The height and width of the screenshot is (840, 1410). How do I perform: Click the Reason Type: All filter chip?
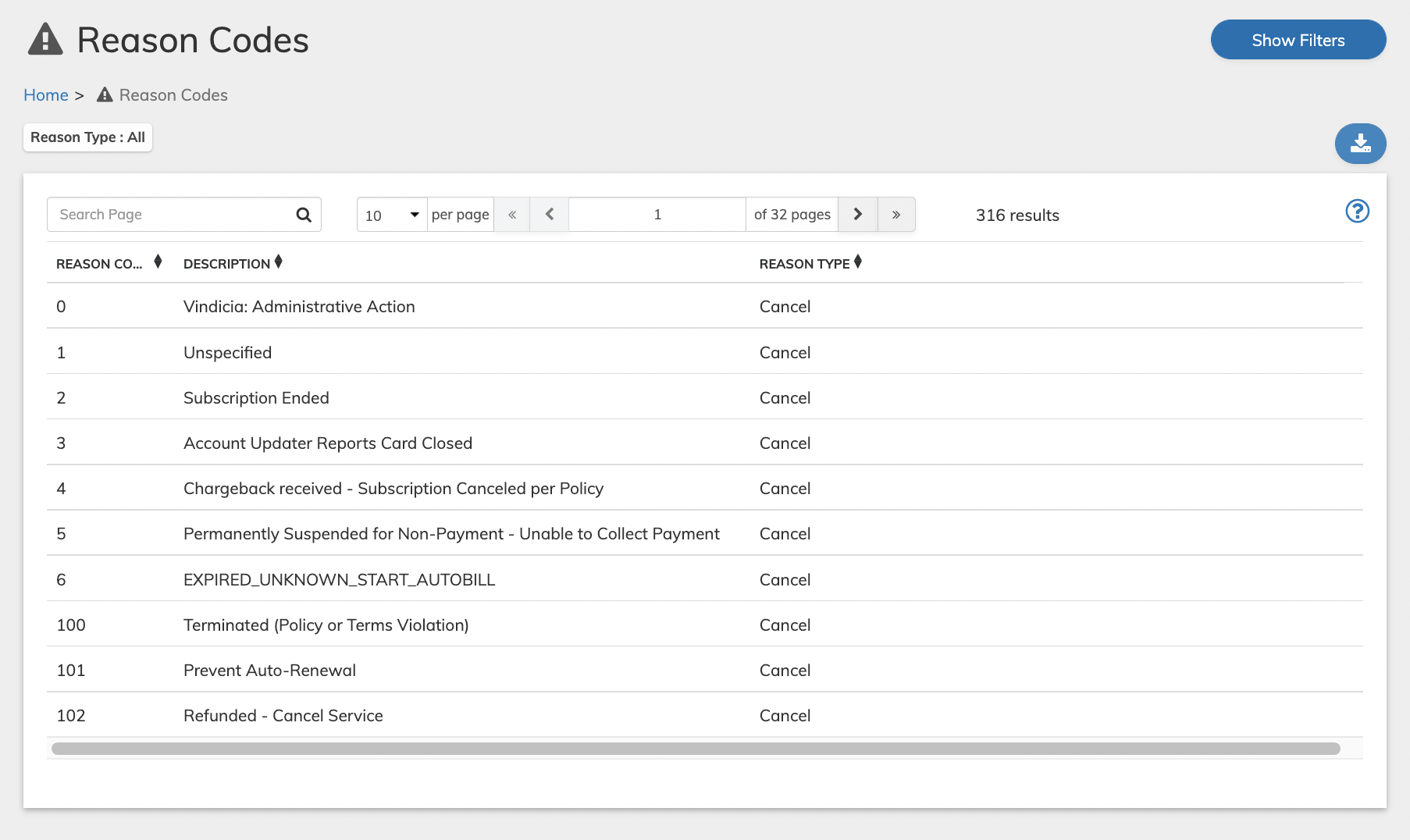[87, 137]
